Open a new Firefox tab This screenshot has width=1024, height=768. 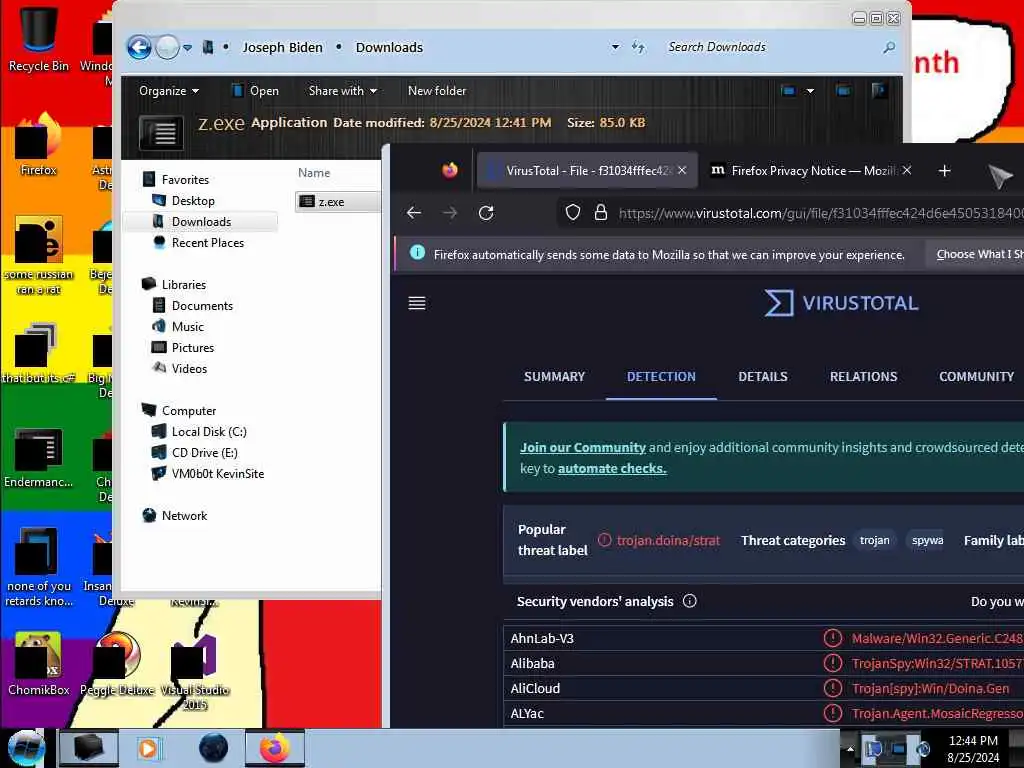(944, 170)
